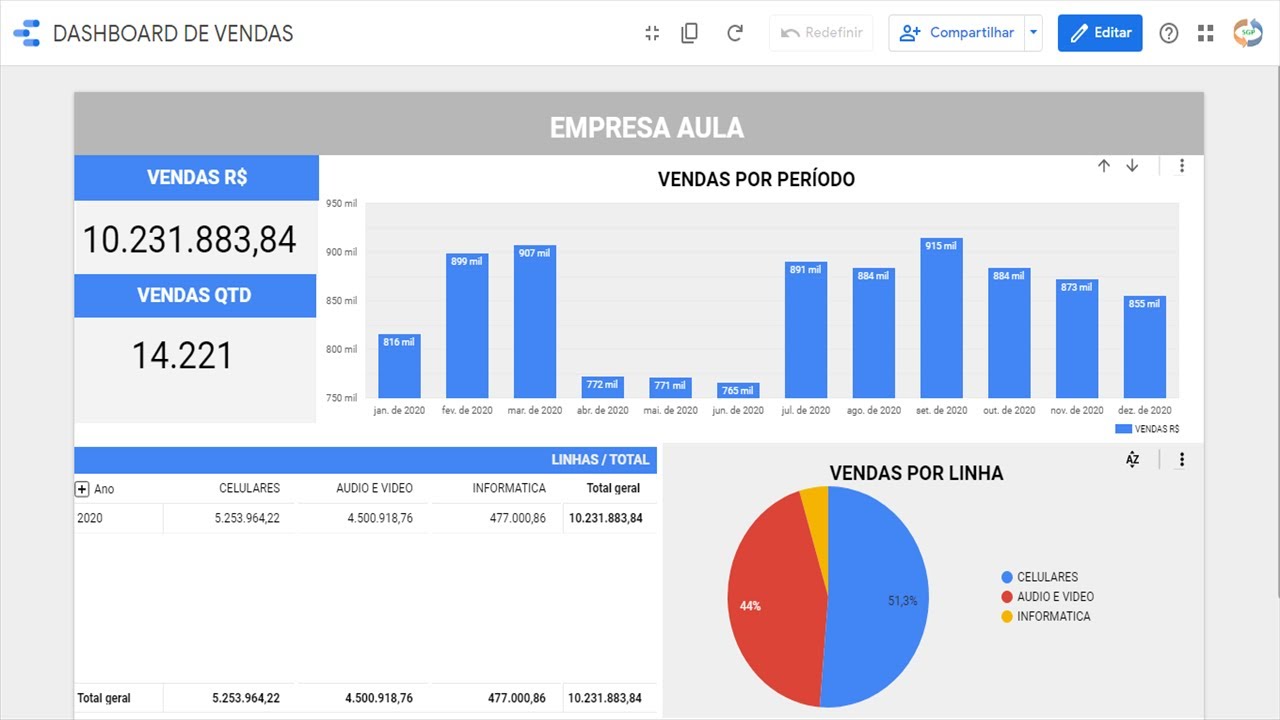Click the set. de 2020 bar
The width and height of the screenshot is (1280, 720).
click(x=941, y=318)
